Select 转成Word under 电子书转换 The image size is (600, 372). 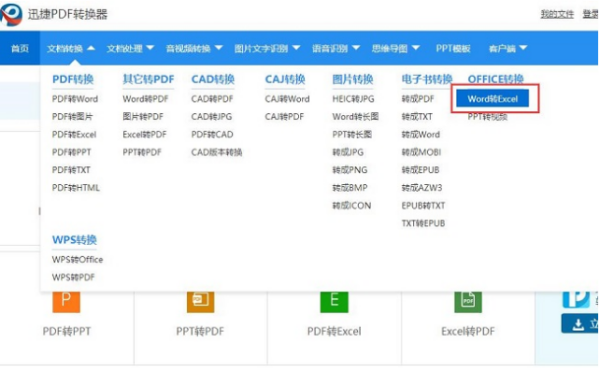421,134
